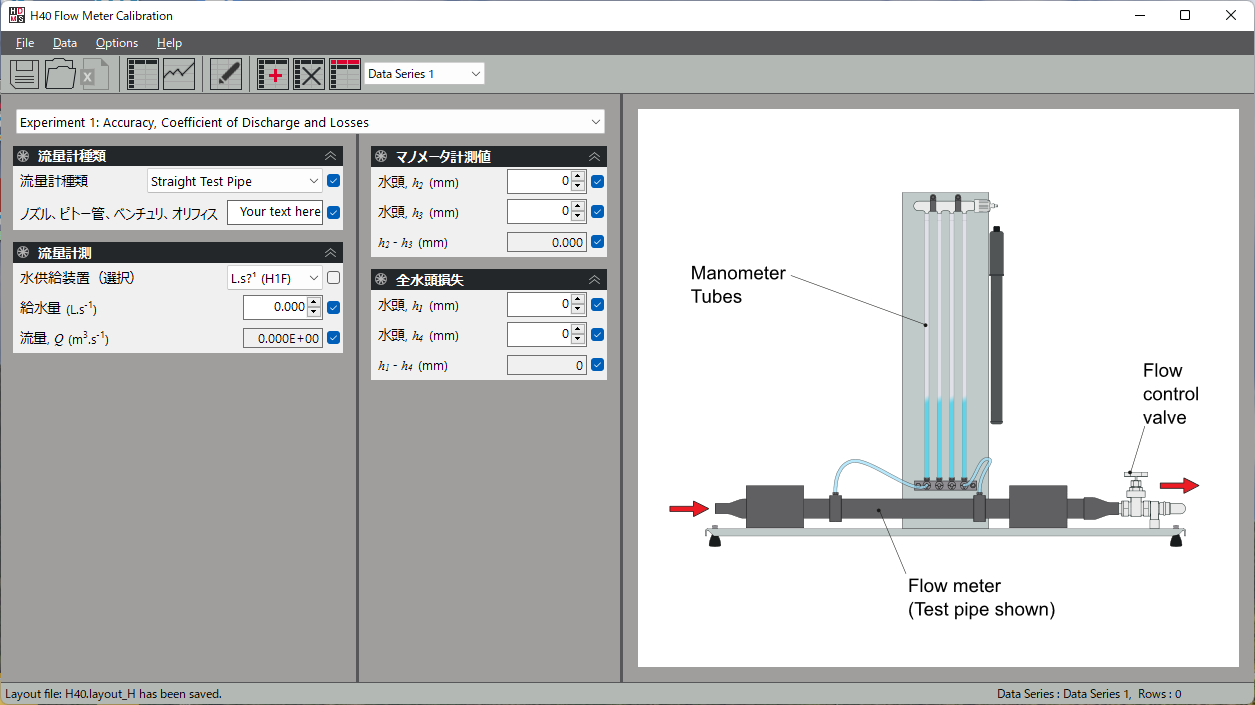Collapse the 流量計測 panel
The image size is (1255, 705).
330,253
